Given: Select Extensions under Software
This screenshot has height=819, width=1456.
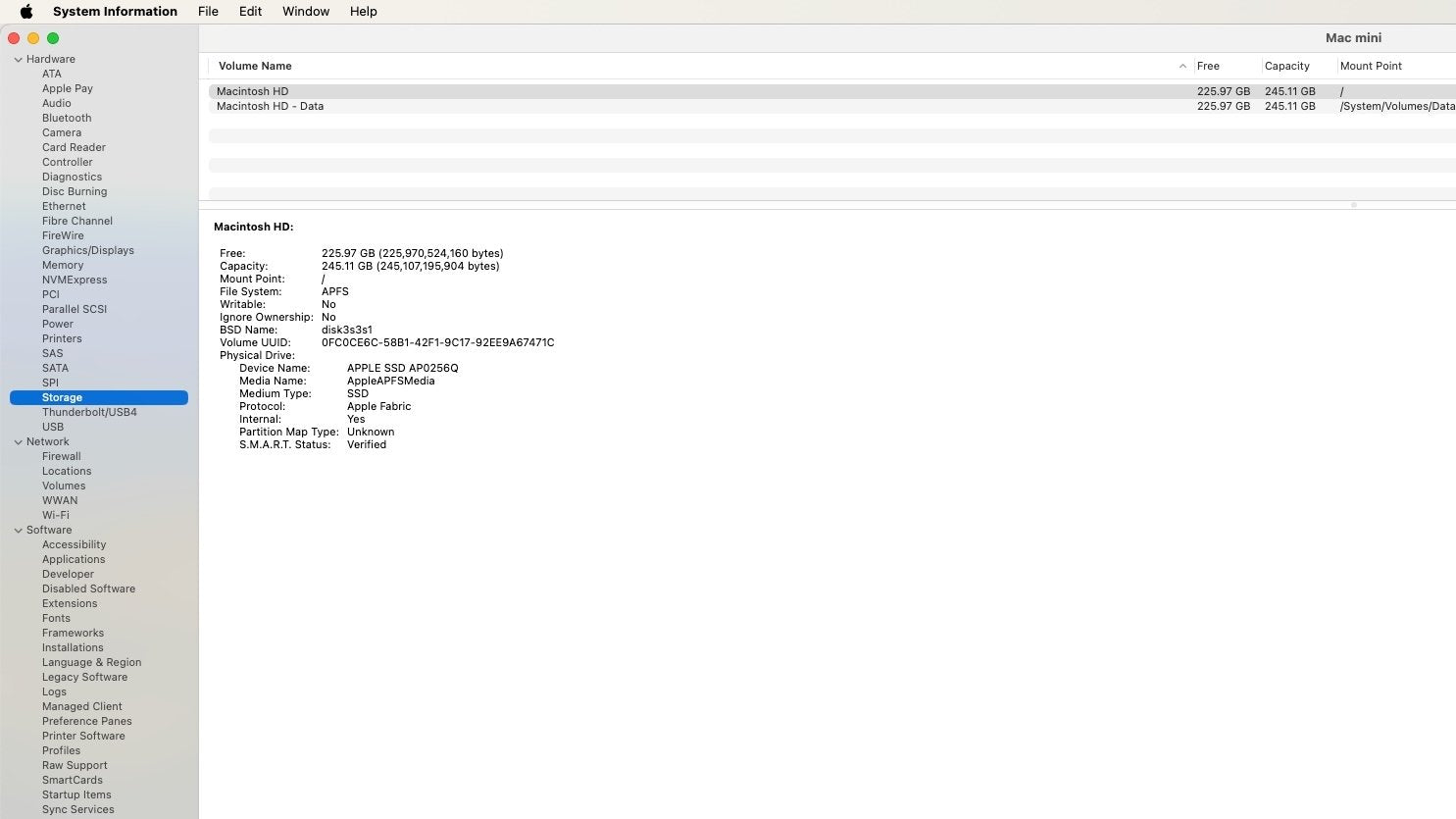Looking at the screenshot, I should pyautogui.click(x=70, y=603).
